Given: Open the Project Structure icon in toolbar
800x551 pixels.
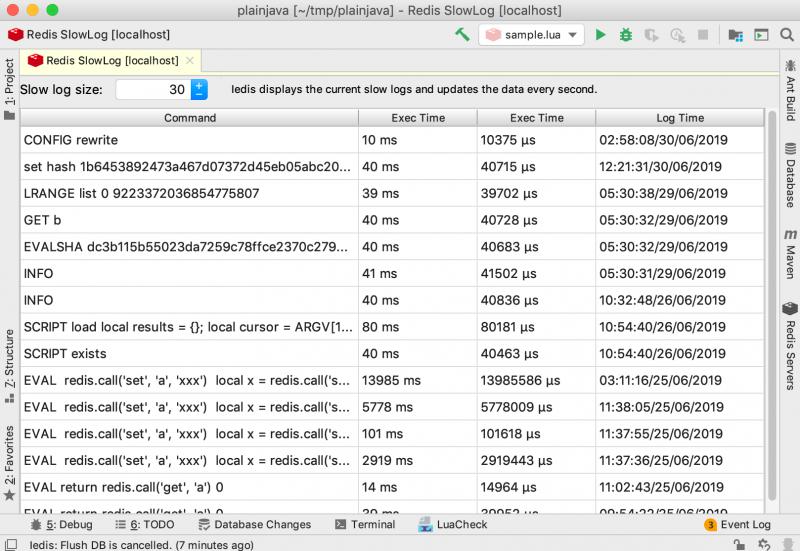Looking at the screenshot, I should pos(736,34).
